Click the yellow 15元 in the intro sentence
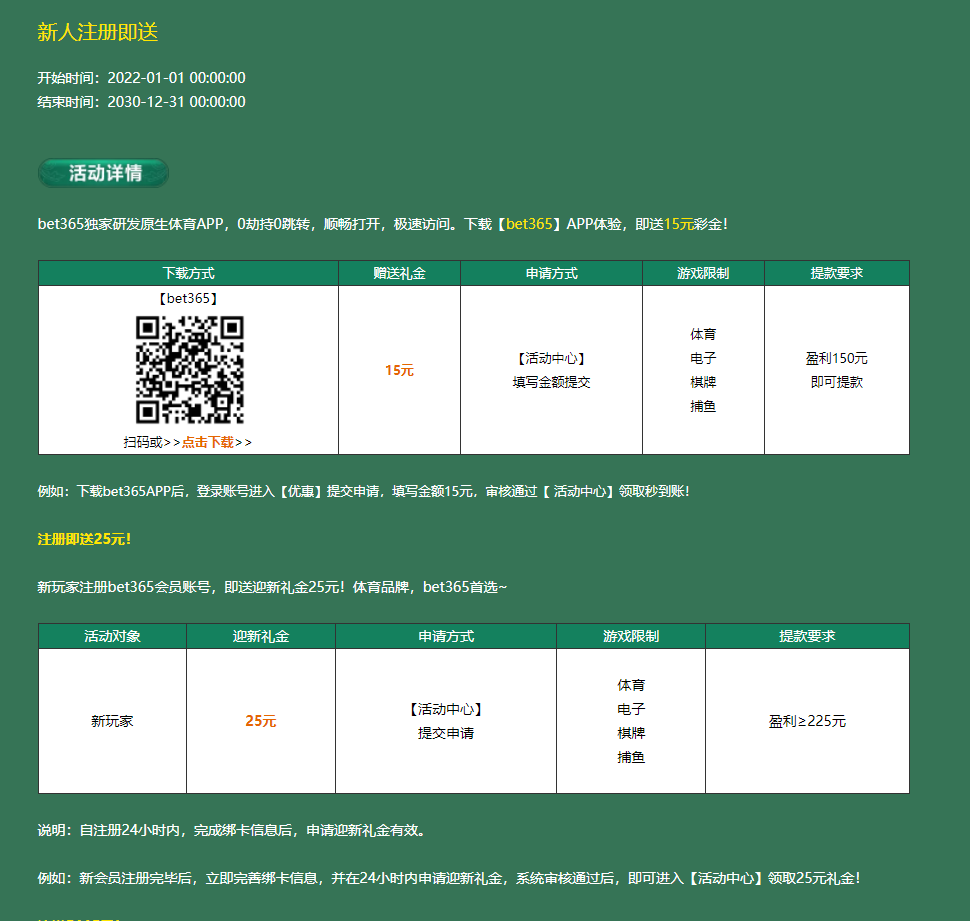 [678, 224]
